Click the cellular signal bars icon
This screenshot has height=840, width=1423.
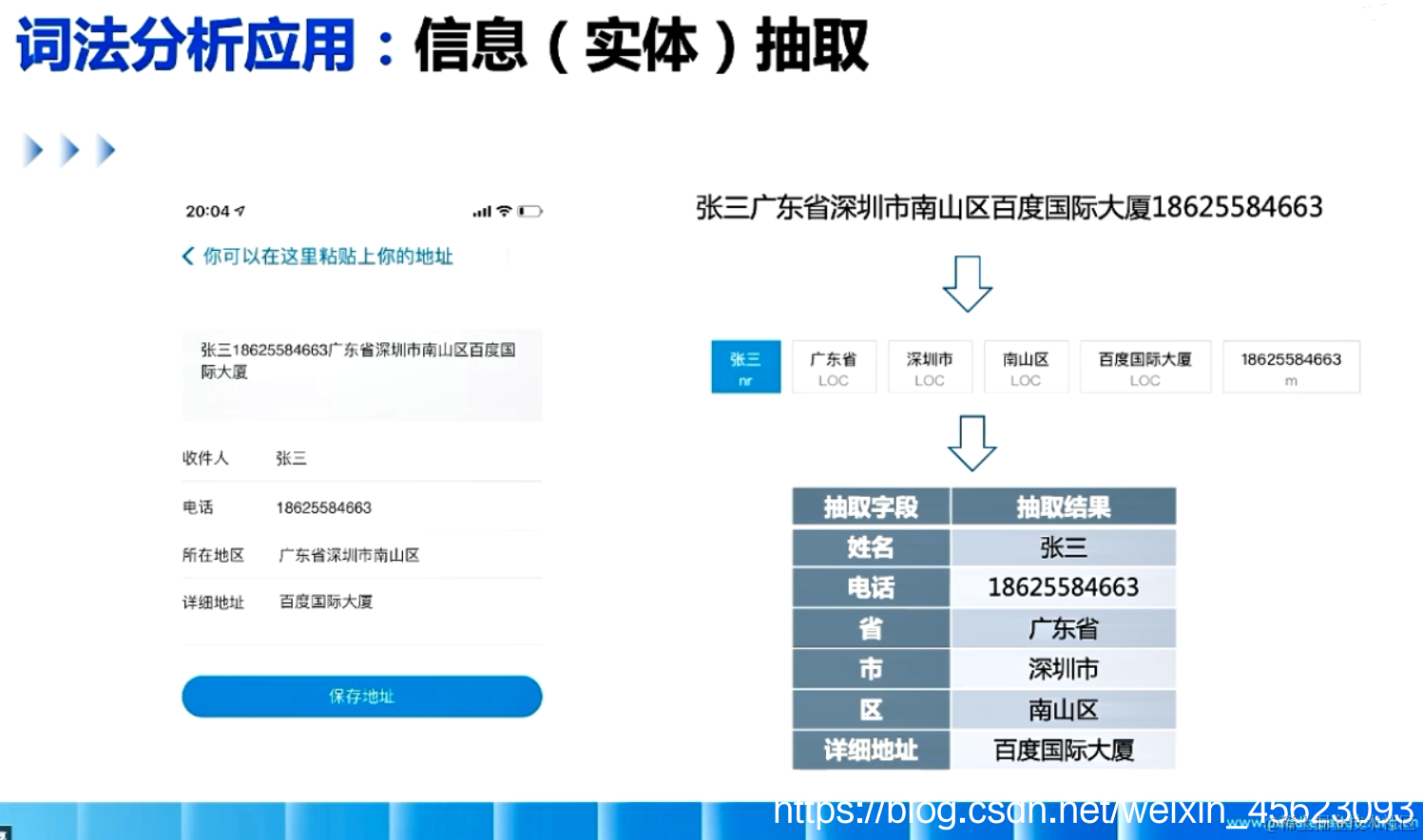[x=483, y=210]
